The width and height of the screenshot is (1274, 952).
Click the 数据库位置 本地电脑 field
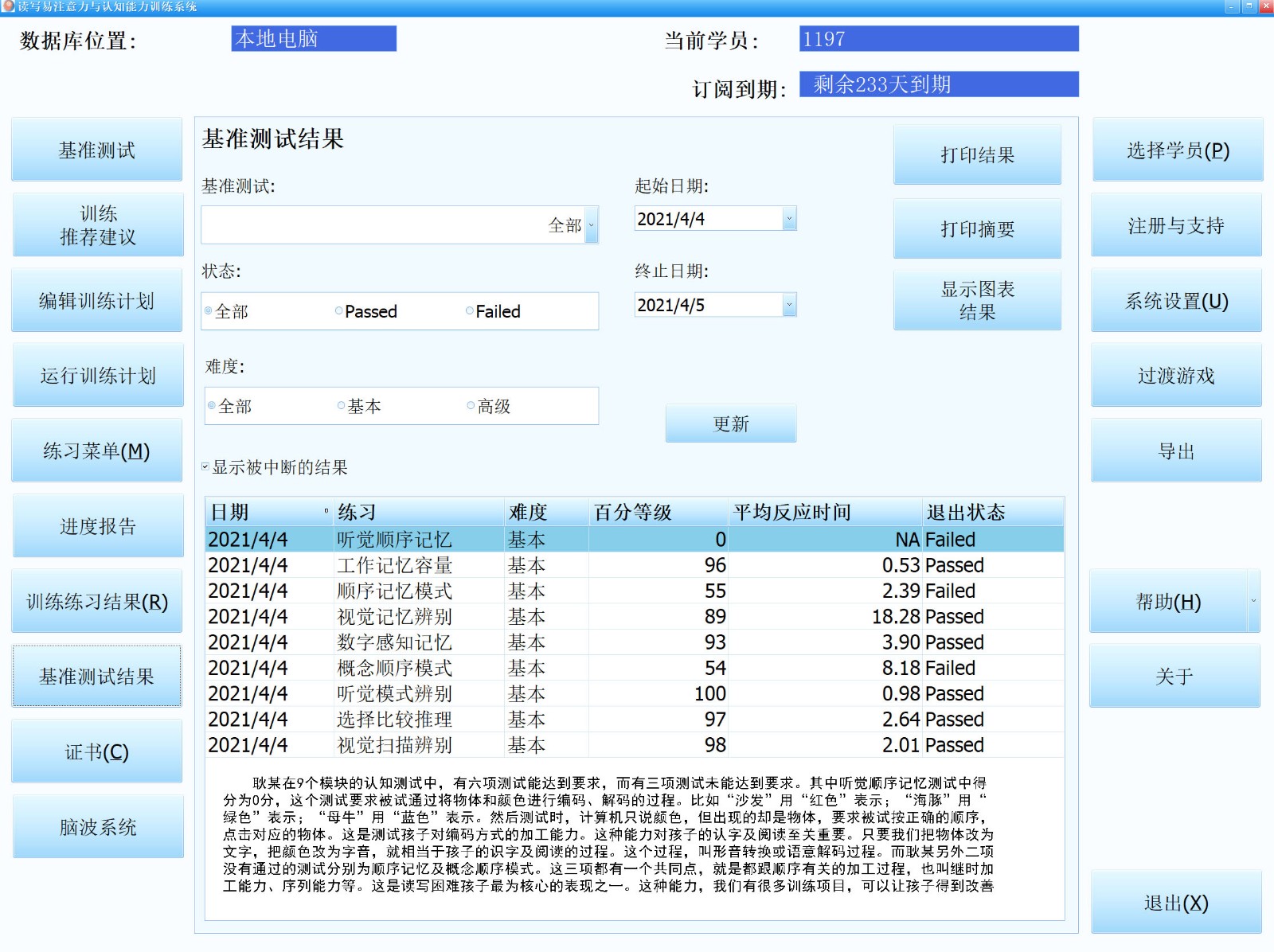[314, 38]
